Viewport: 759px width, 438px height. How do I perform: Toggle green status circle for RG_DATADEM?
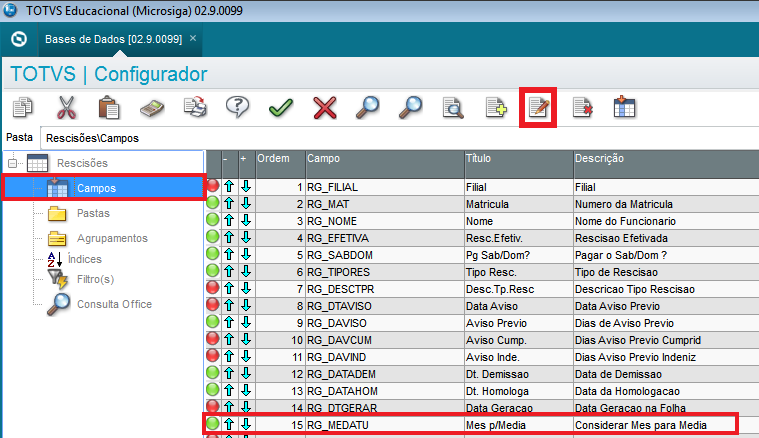point(213,373)
